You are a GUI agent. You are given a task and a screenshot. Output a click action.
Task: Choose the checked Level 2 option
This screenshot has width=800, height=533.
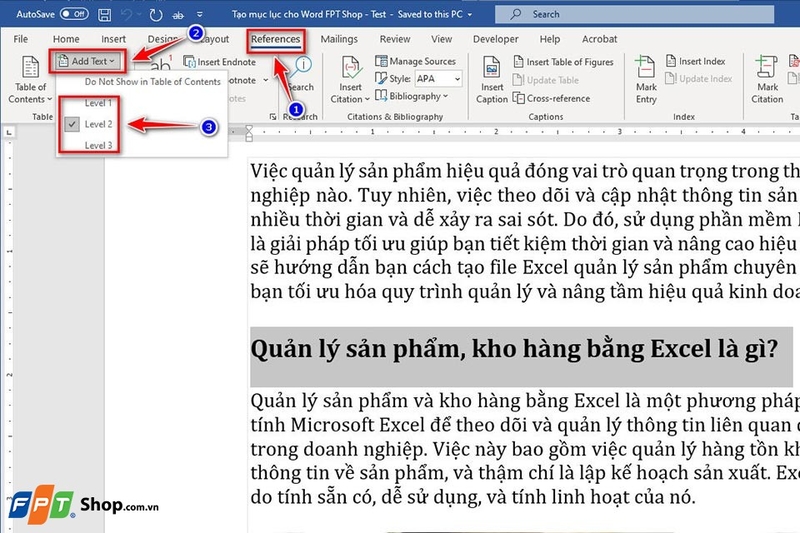coord(98,124)
